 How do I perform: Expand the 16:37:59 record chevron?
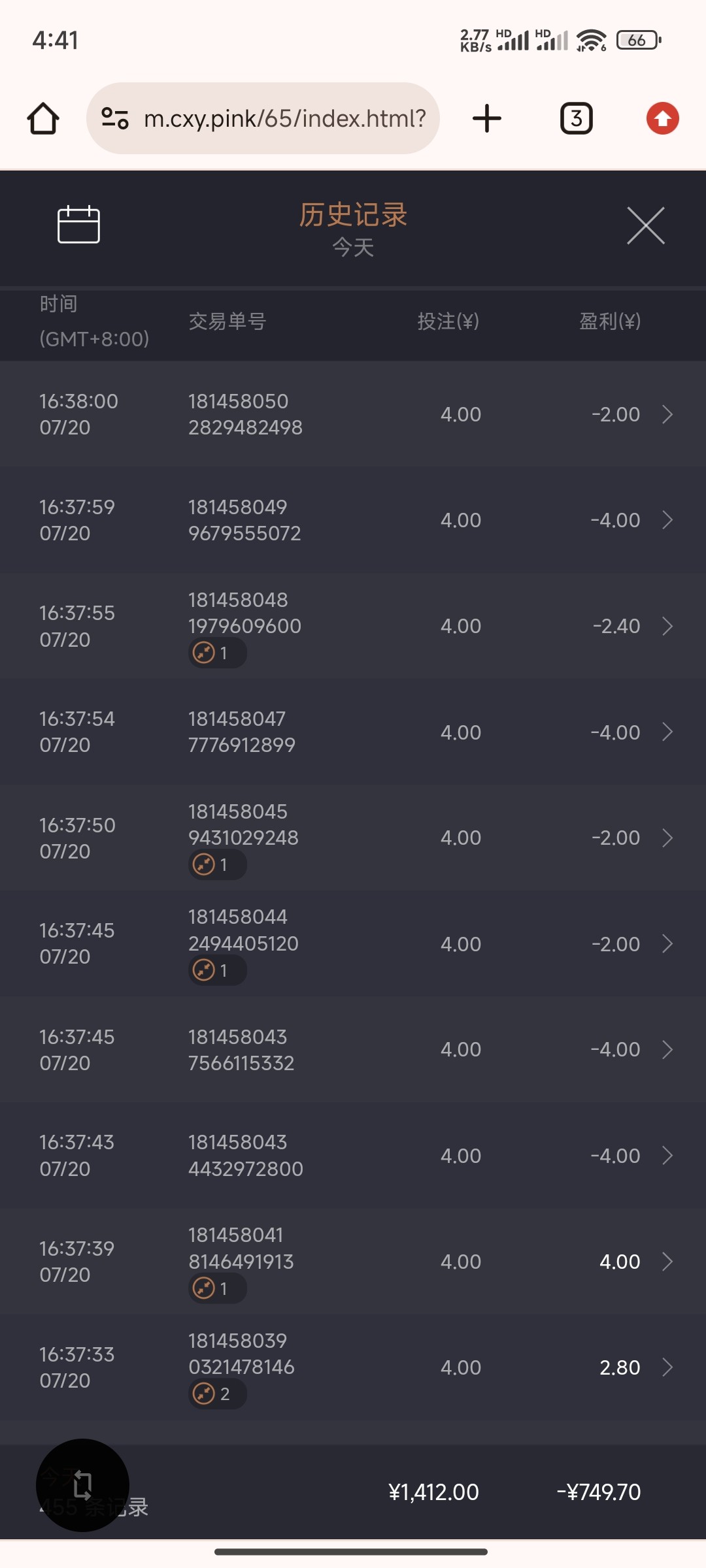[667, 520]
